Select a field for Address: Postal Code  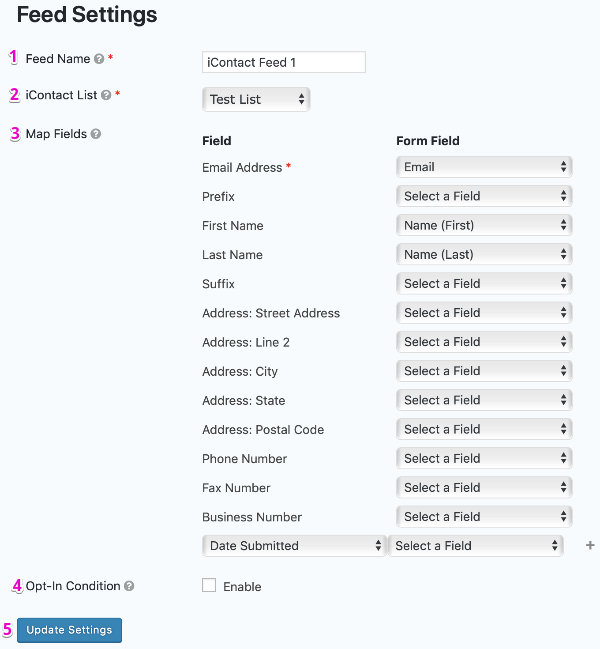[x=484, y=429]
